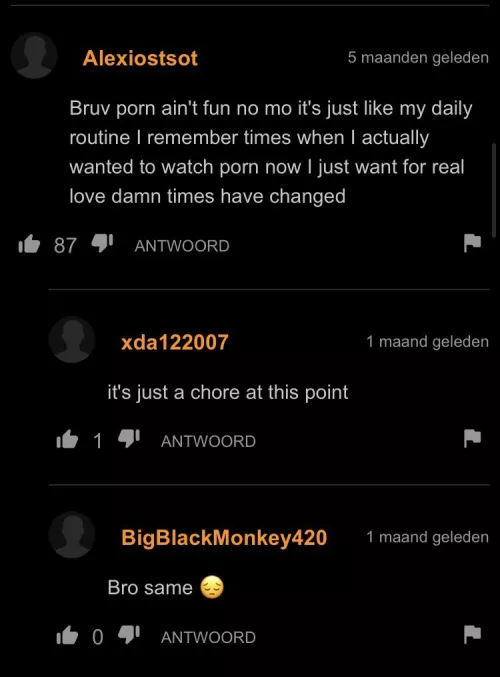Click xda122007's avatar picture
This screenshot has width=500, height=677.
coord(72,339)
